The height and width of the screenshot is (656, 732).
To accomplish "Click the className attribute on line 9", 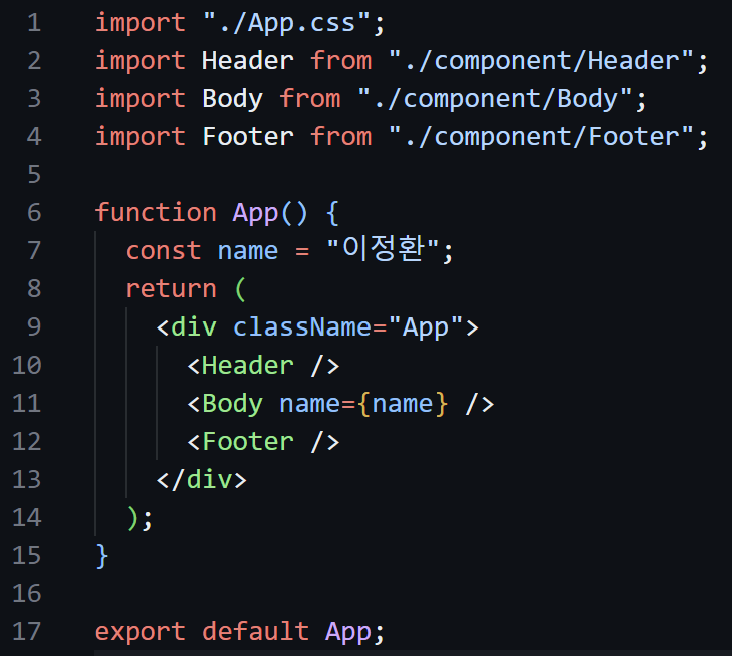I will [x=302, y=327].
